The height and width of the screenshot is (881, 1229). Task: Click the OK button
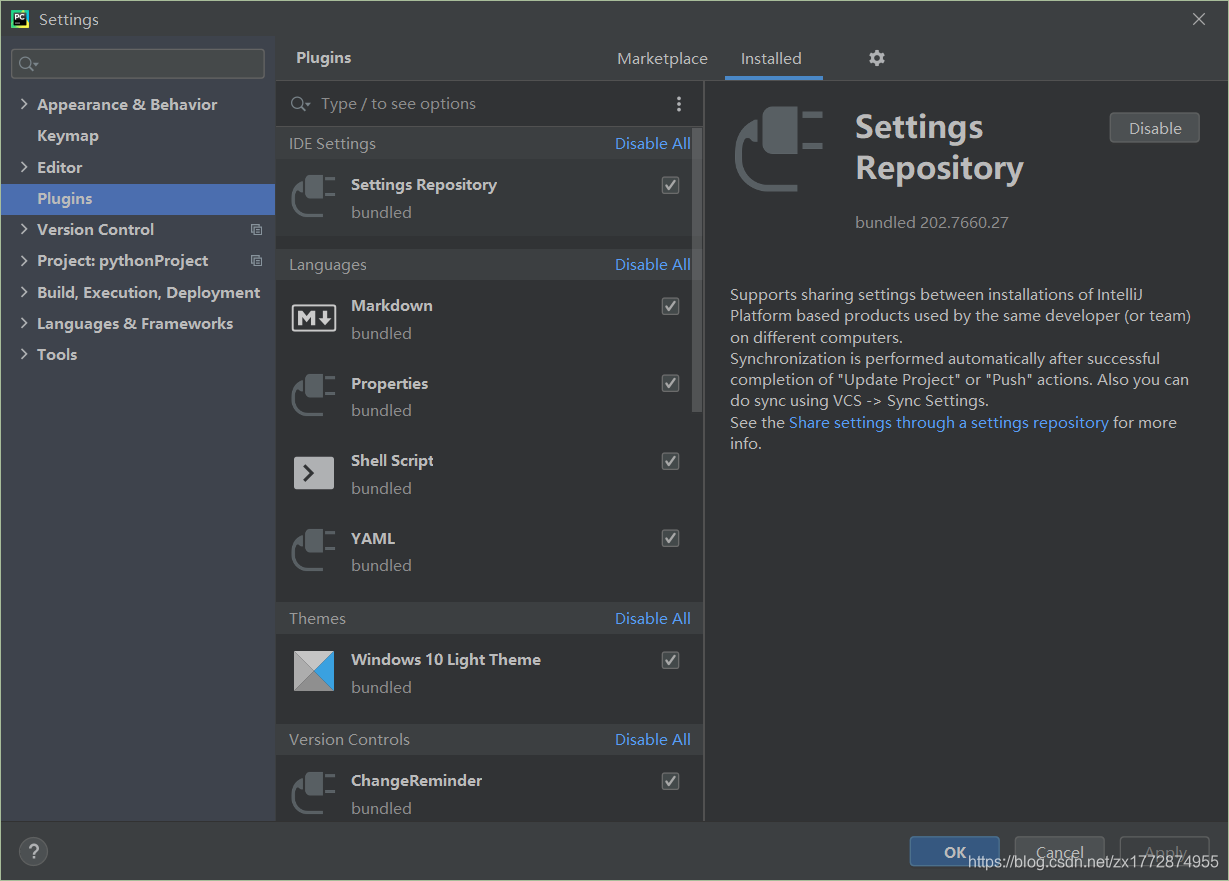(x=955, y=852)
